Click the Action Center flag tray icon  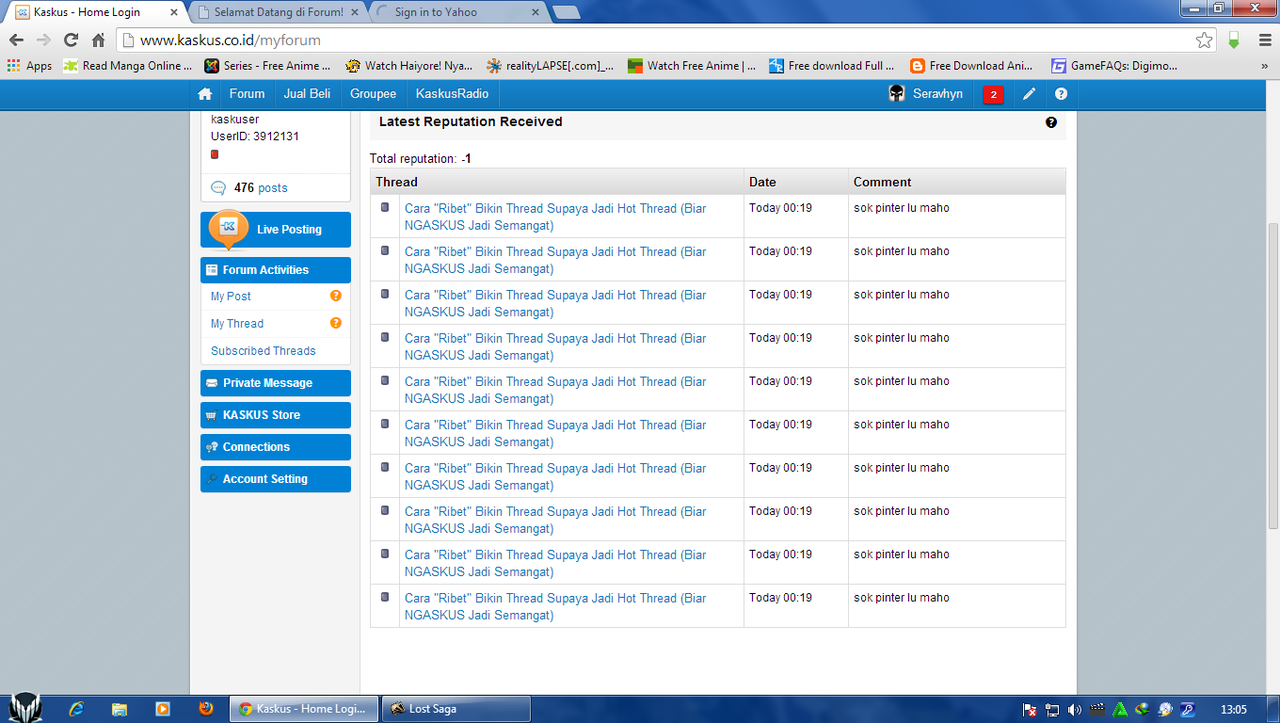point(1030,710)
